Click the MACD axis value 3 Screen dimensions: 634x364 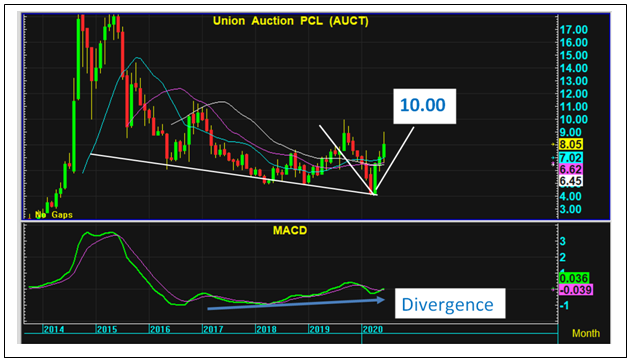[563, 241]
